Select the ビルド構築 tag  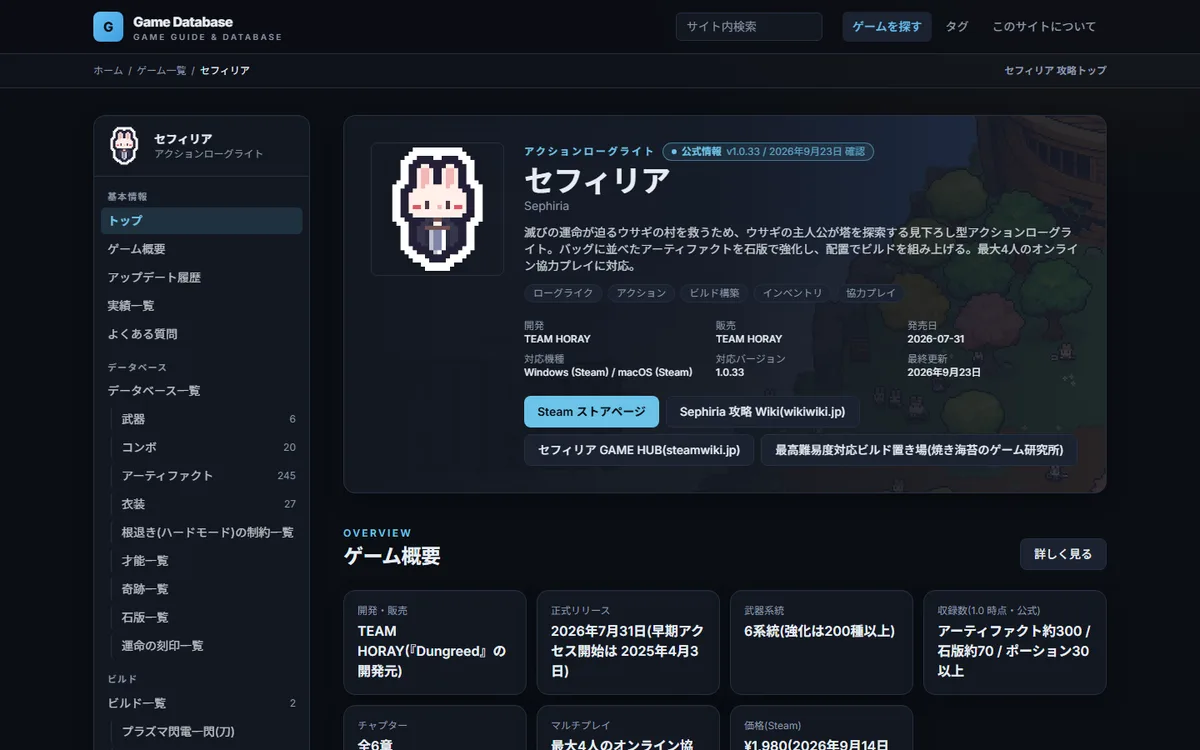[x=714, y=293]
